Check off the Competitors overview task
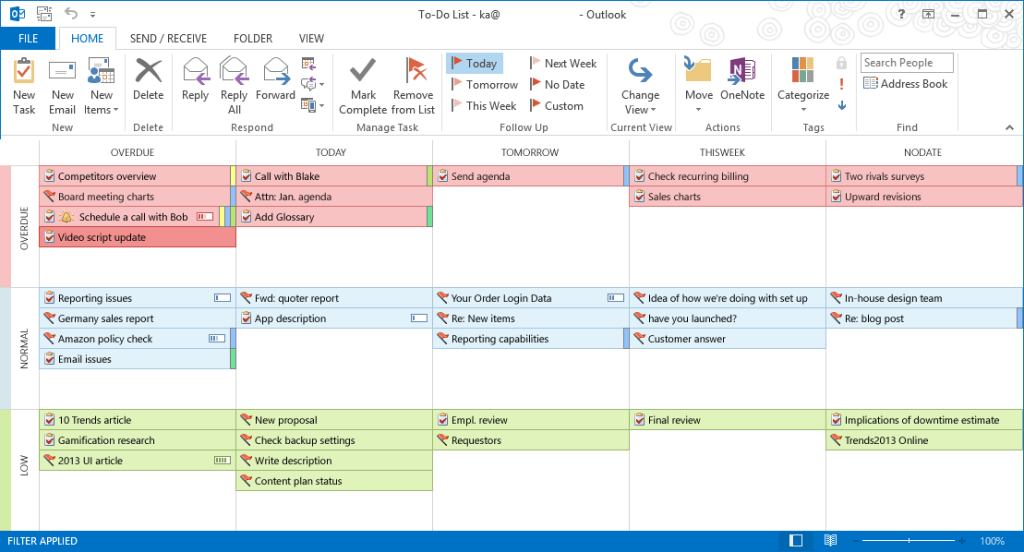The image size is (1024, 552). [x=50, y=176]
